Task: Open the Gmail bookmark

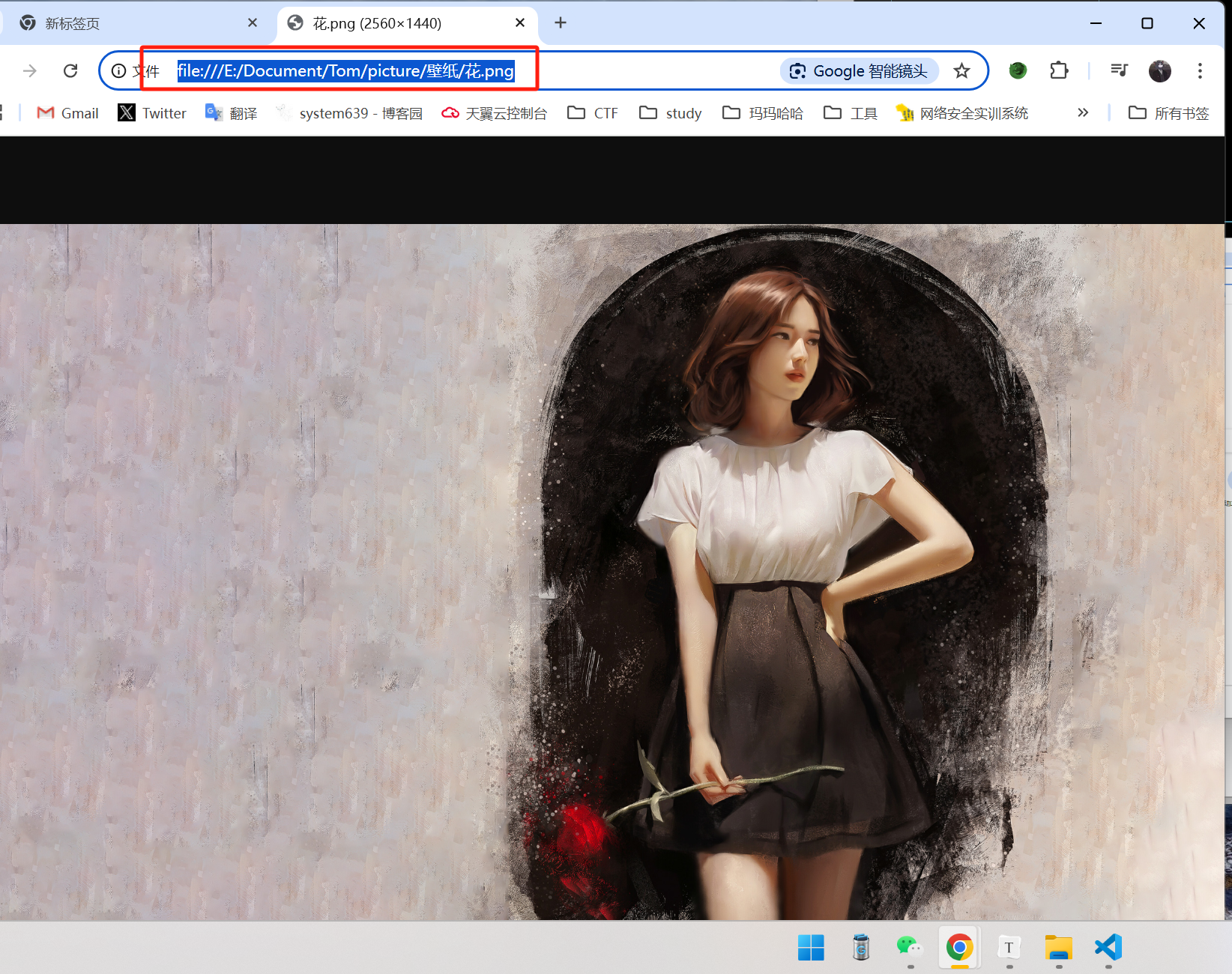Action: pyautogui.click(x=67, y=113)
